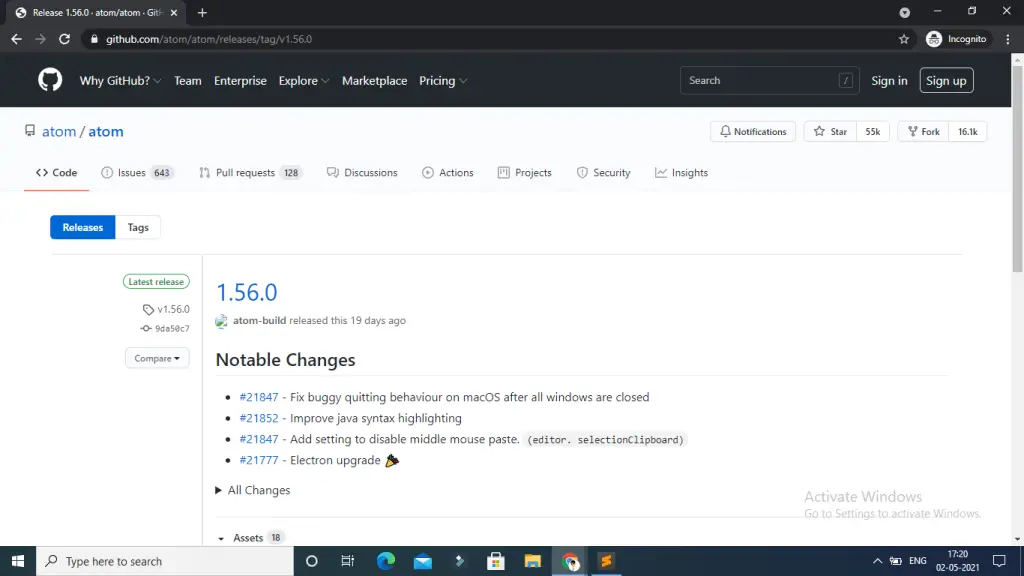Screen dimensions: 1024x576
Task: Open the Projects tab
Action: click(524, 172)
